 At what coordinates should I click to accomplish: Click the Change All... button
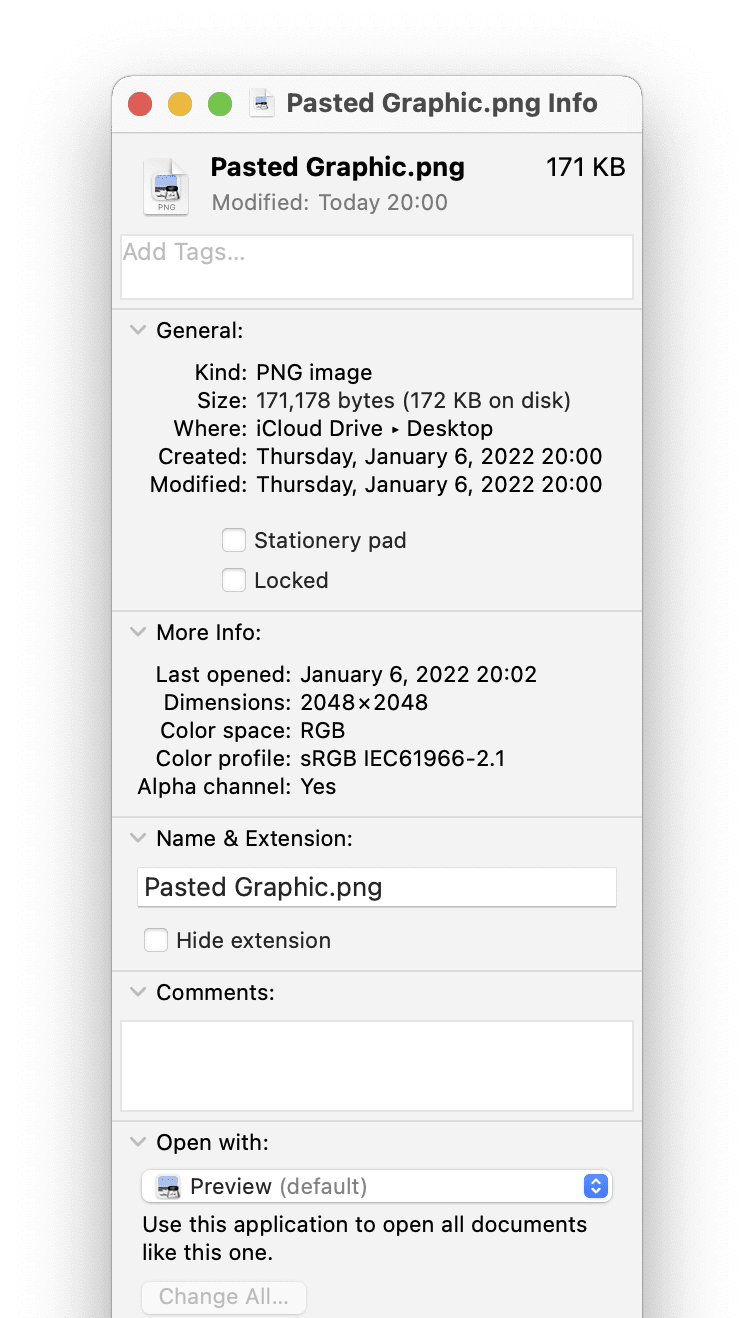(224, 1297)
